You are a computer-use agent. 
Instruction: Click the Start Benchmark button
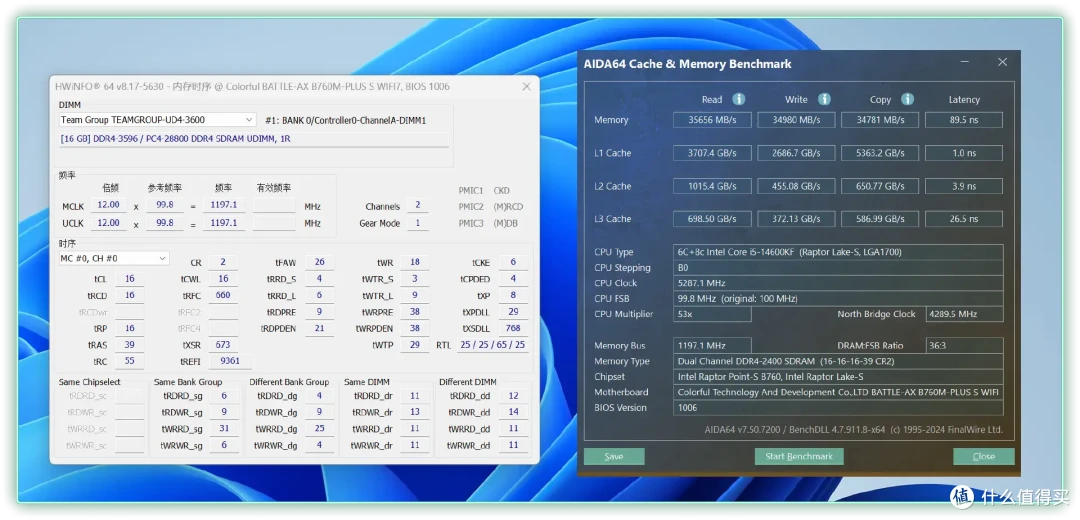[799, 457]
